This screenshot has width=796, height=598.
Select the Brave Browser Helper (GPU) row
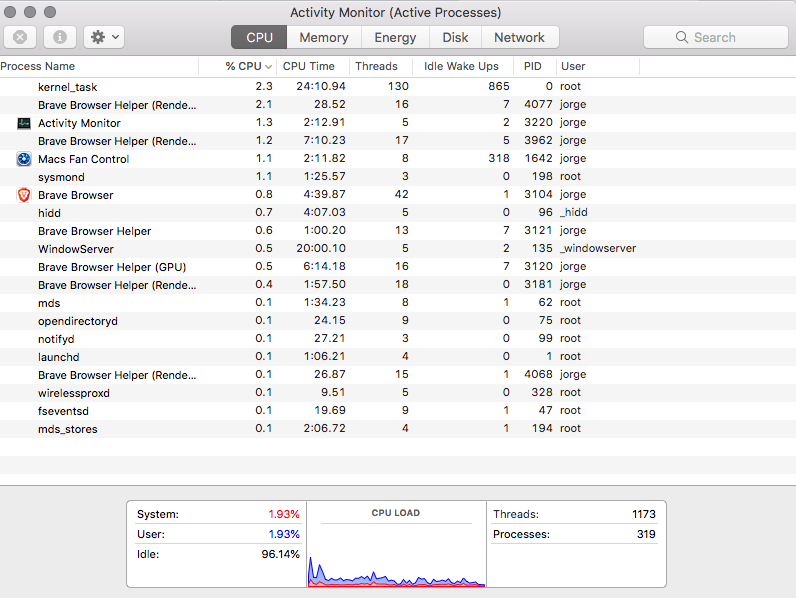tap(398, 267)
